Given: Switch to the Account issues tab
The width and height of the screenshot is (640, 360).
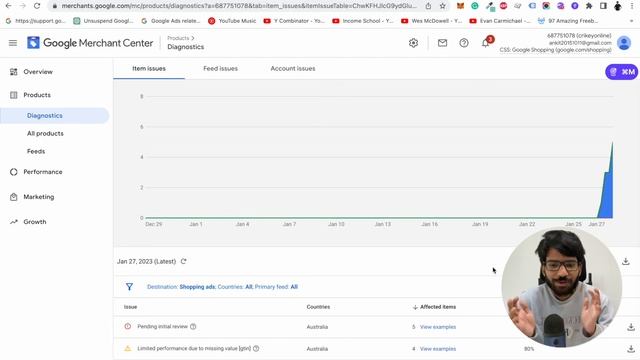Looking at the screenshot, I should 293,69.
